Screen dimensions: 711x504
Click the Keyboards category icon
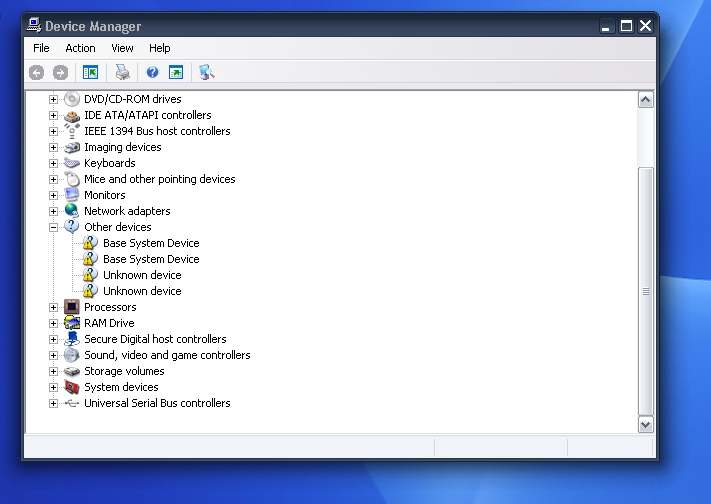[x=72, y=163]
